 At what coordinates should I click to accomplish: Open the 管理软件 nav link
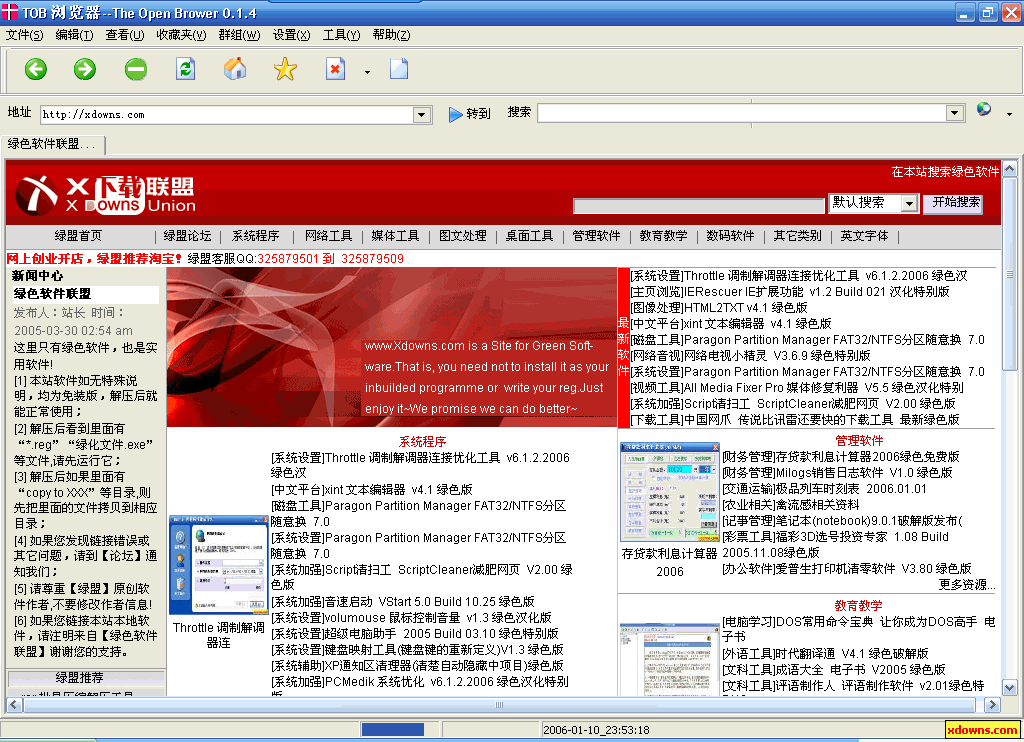tap(596, 236)
